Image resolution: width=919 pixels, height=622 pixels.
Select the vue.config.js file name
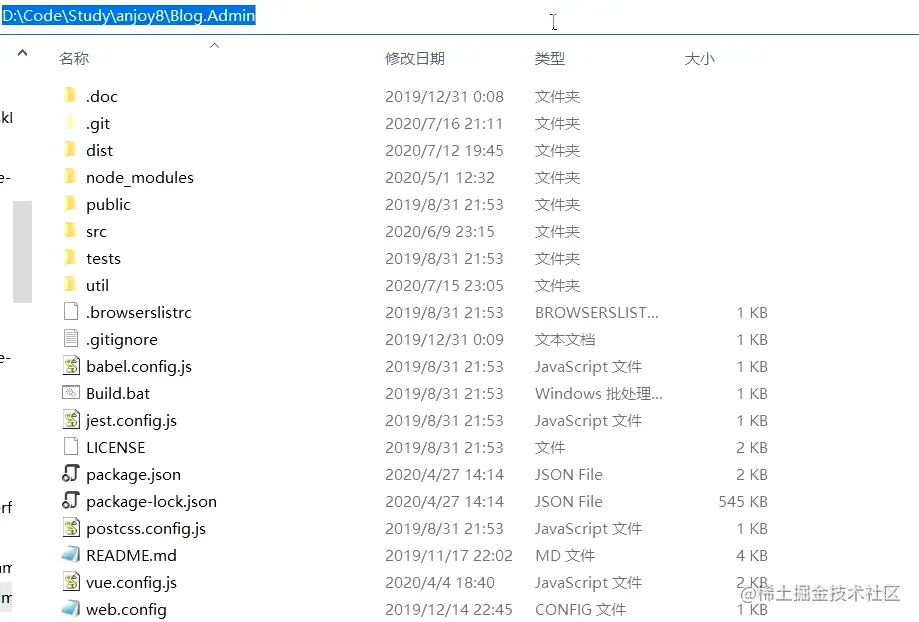[x=131, y=582]
